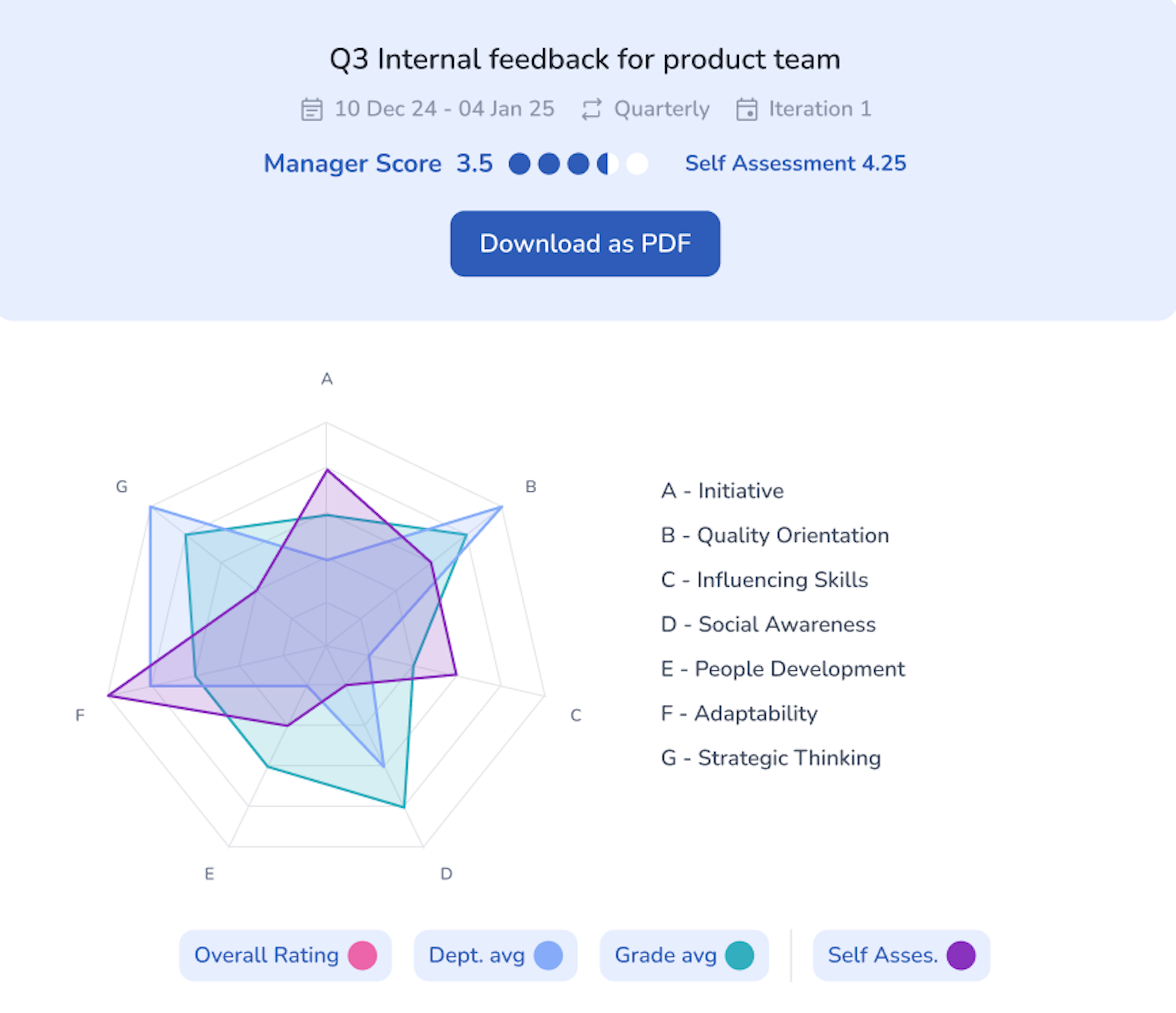
Task: Toggle the Dept. avg series chip
Action: point(496,955)
